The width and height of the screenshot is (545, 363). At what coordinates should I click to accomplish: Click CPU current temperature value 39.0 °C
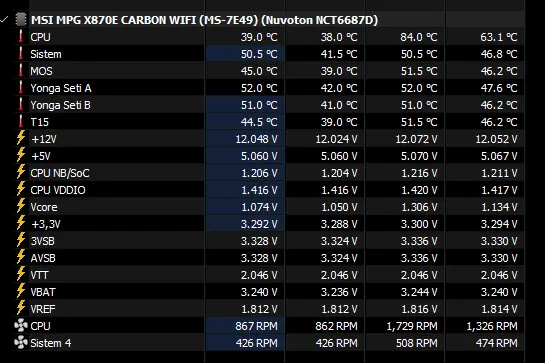(x=259, y=37)
